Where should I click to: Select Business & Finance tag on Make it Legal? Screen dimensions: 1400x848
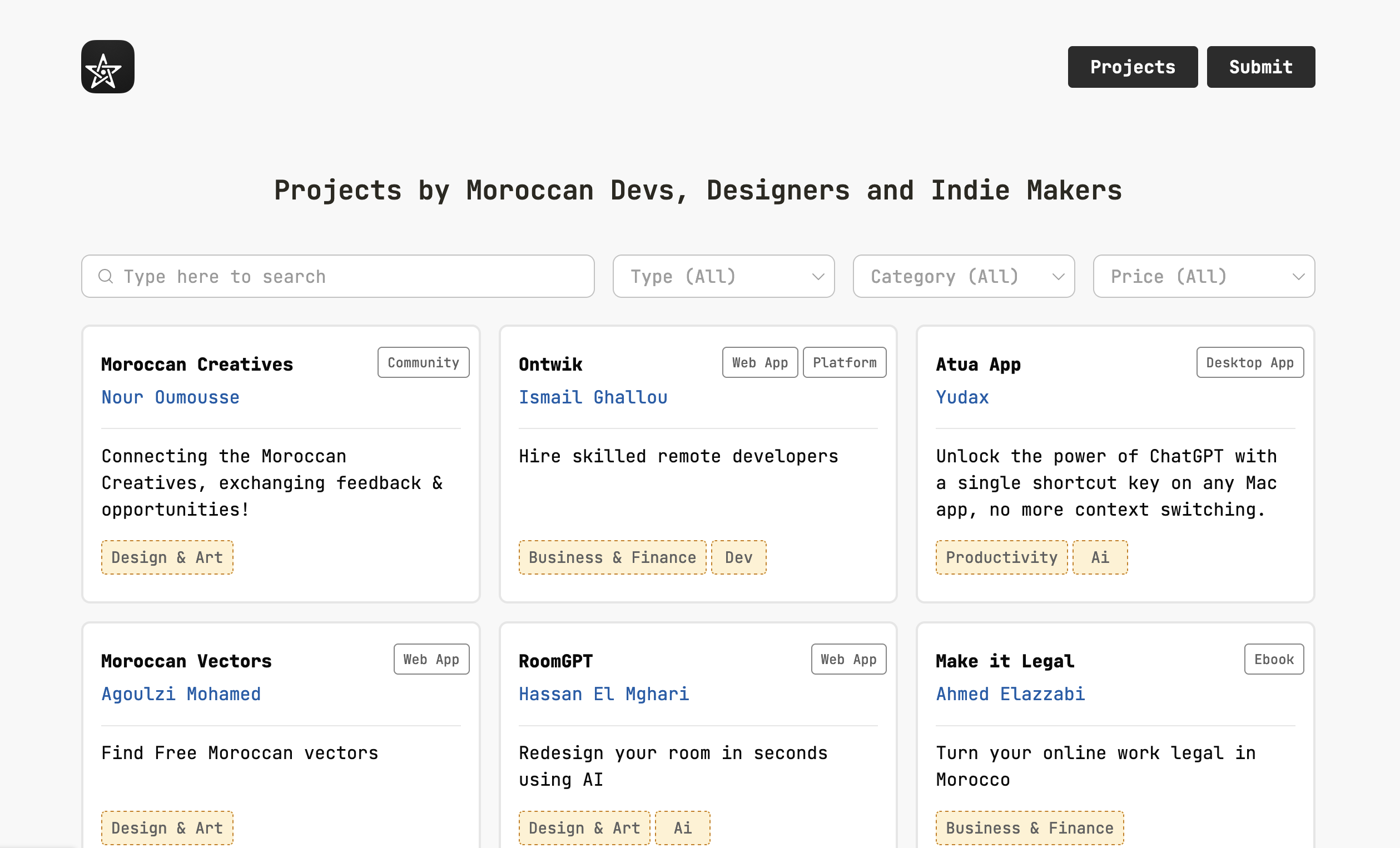coord(1030,829)
